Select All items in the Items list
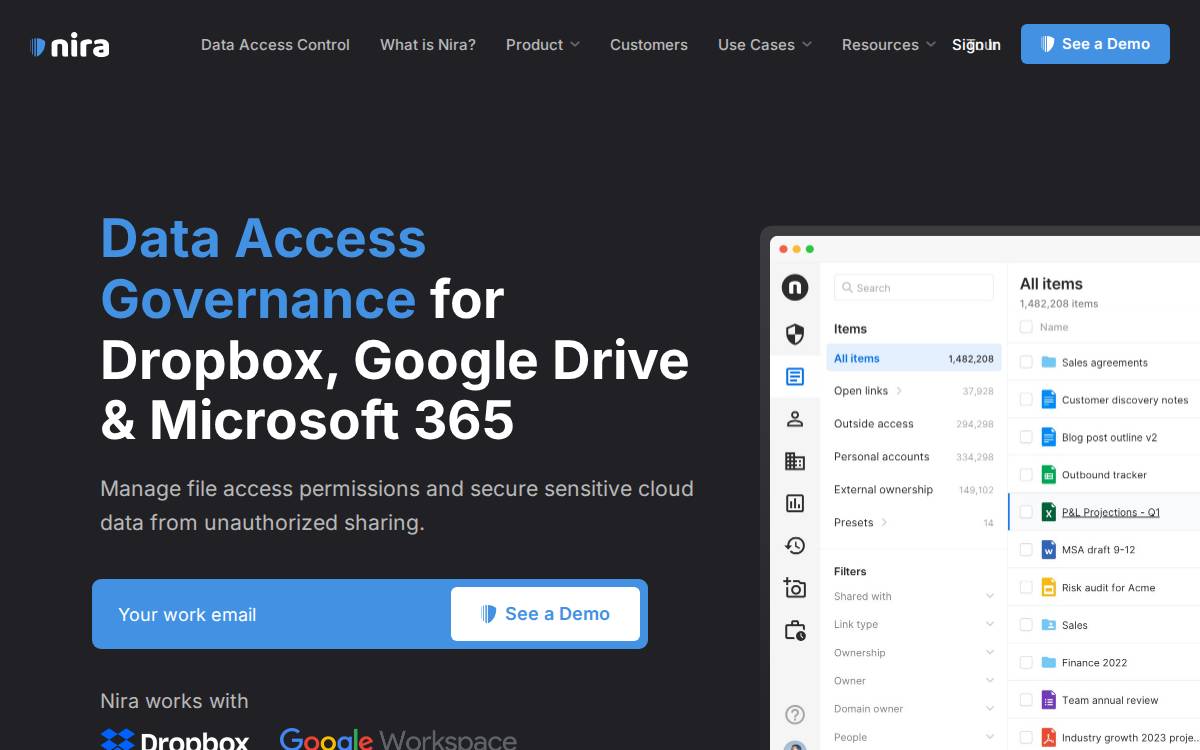 tap(914, 358)
